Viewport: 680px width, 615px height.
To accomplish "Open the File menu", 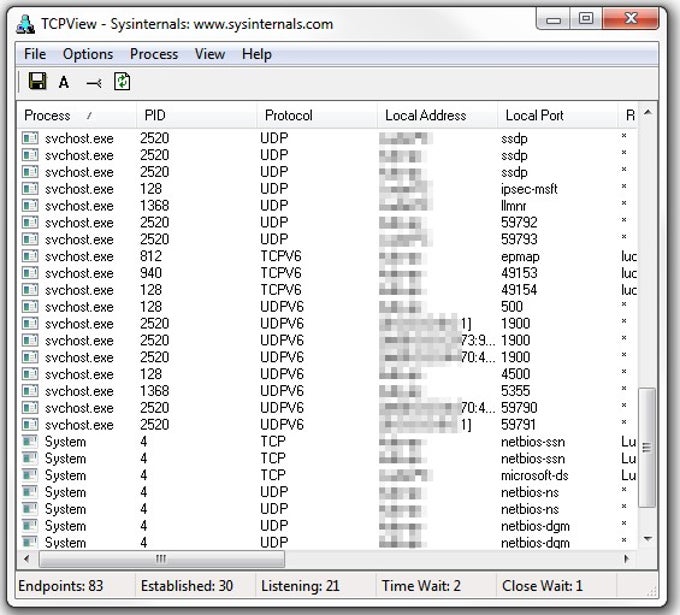I will point(35,54).
